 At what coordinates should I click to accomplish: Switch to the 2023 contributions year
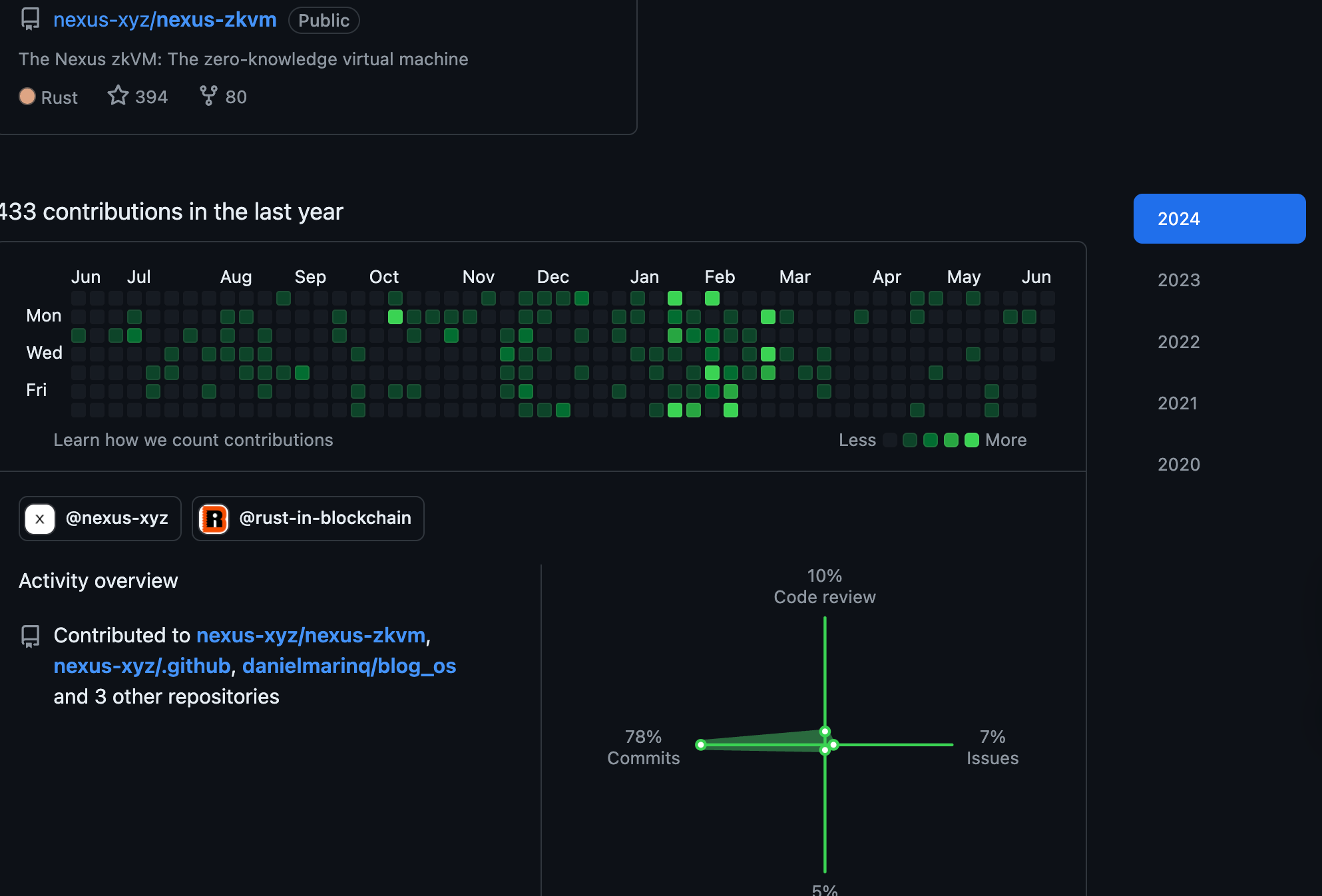(x=1178, y=280)
